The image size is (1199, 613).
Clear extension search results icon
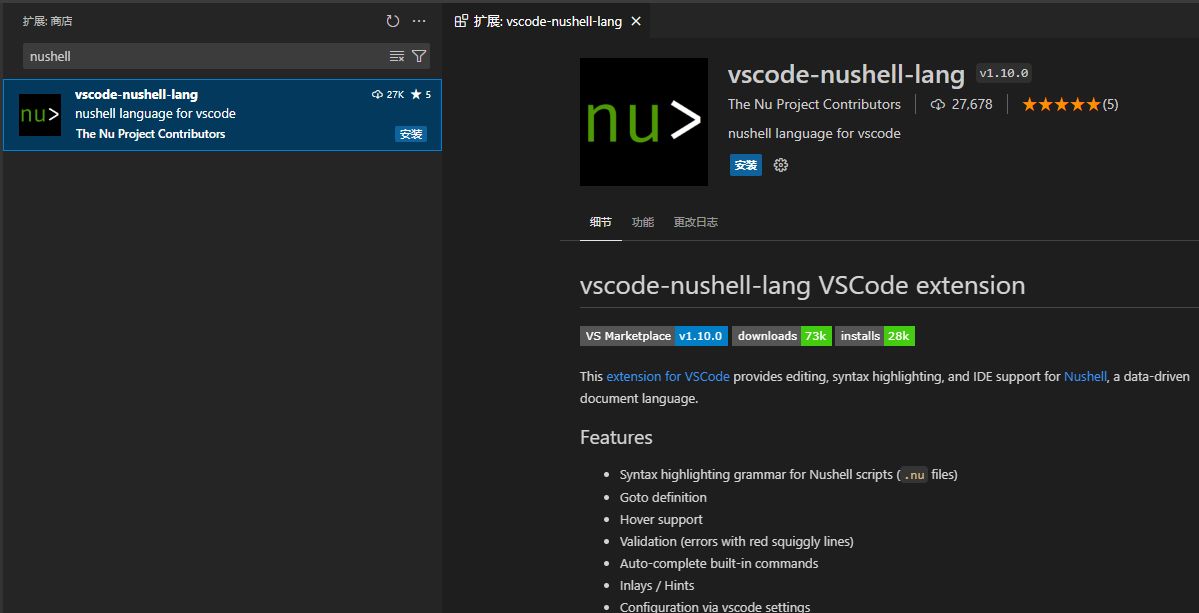[397, 56]
